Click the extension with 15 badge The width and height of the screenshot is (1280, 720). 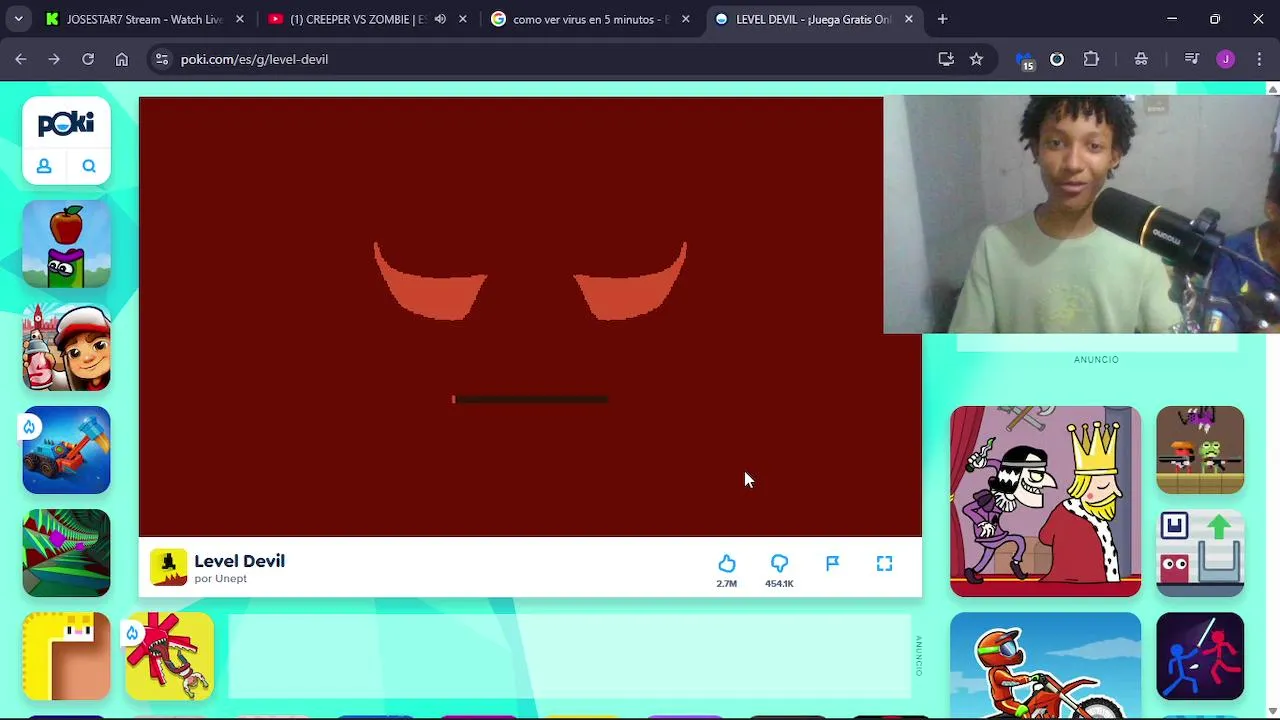[x=1025, y=60]
